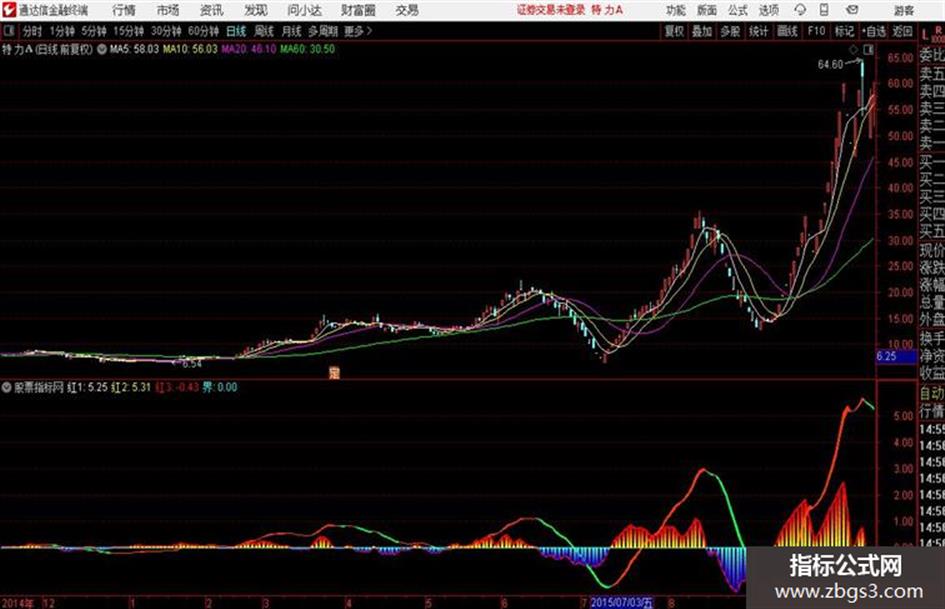Click the 6.25 current price tag
Image resolution: width=945 pixels, height=609 pixels.
coord(895,356)
